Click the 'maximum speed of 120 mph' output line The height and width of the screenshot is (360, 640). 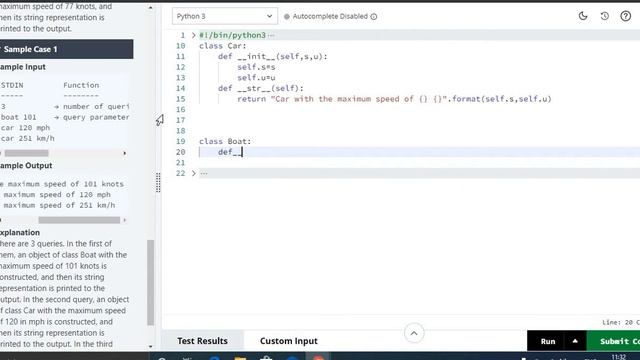pos(57,195)
